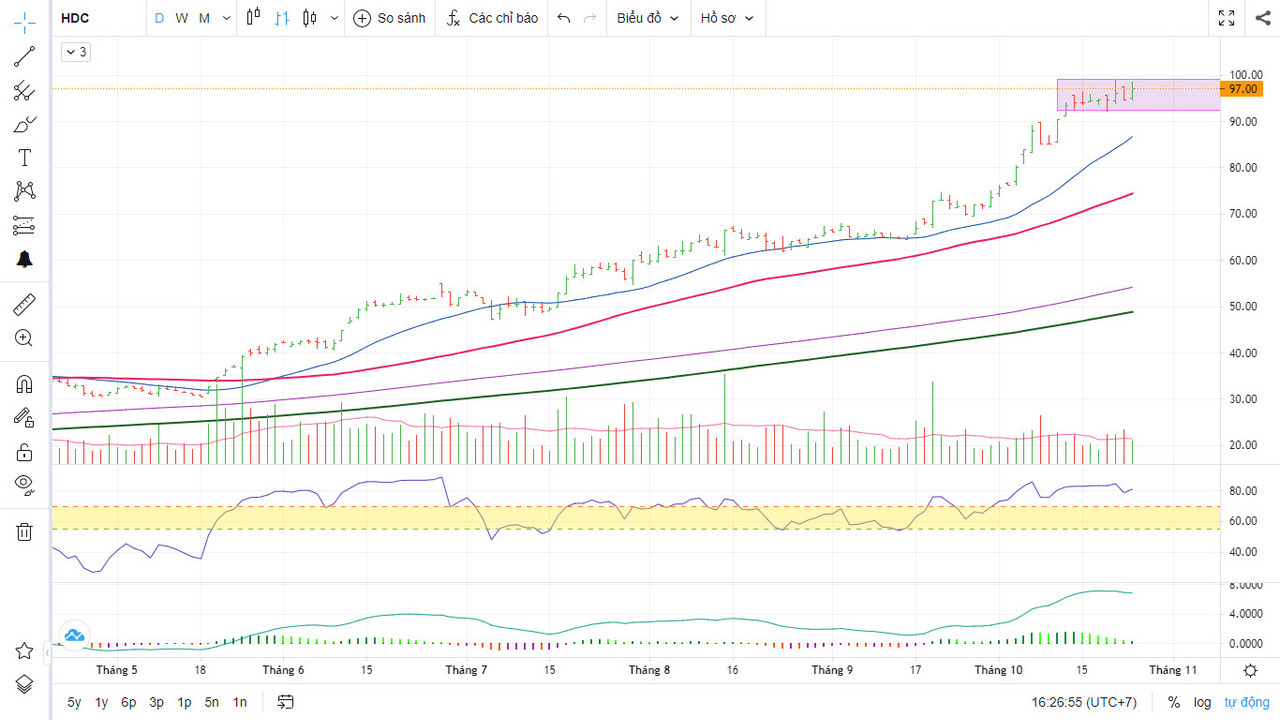Select the crosshair cursor tool
This screenshot has height=720, width=1280.
(x=24, y=21)
